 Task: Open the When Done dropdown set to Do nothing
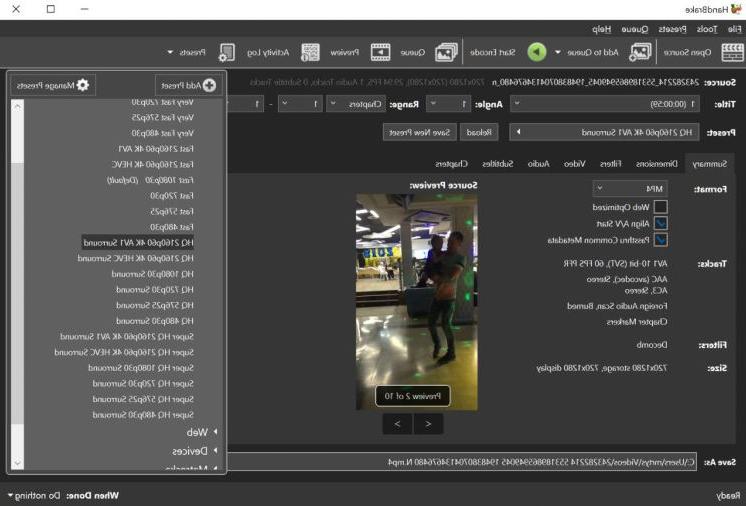point(34,496)
